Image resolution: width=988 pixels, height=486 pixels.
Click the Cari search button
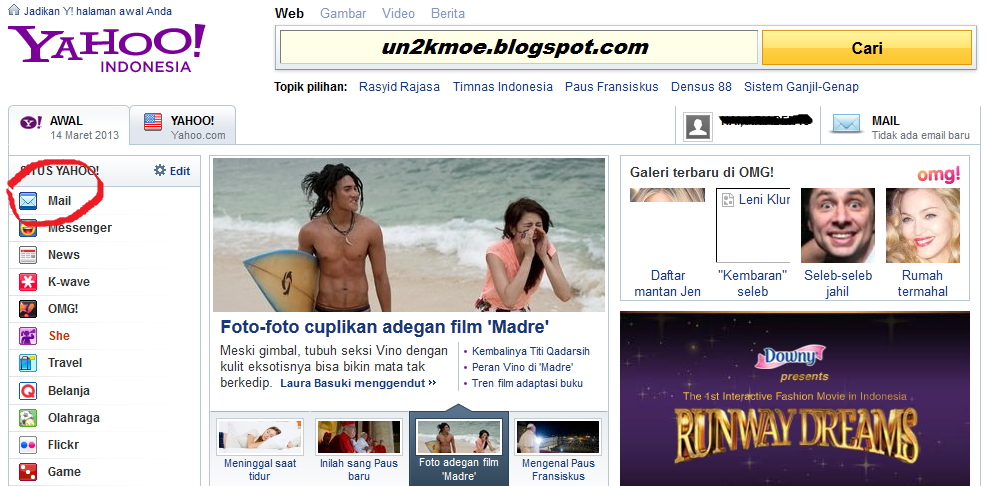point(866,48)
